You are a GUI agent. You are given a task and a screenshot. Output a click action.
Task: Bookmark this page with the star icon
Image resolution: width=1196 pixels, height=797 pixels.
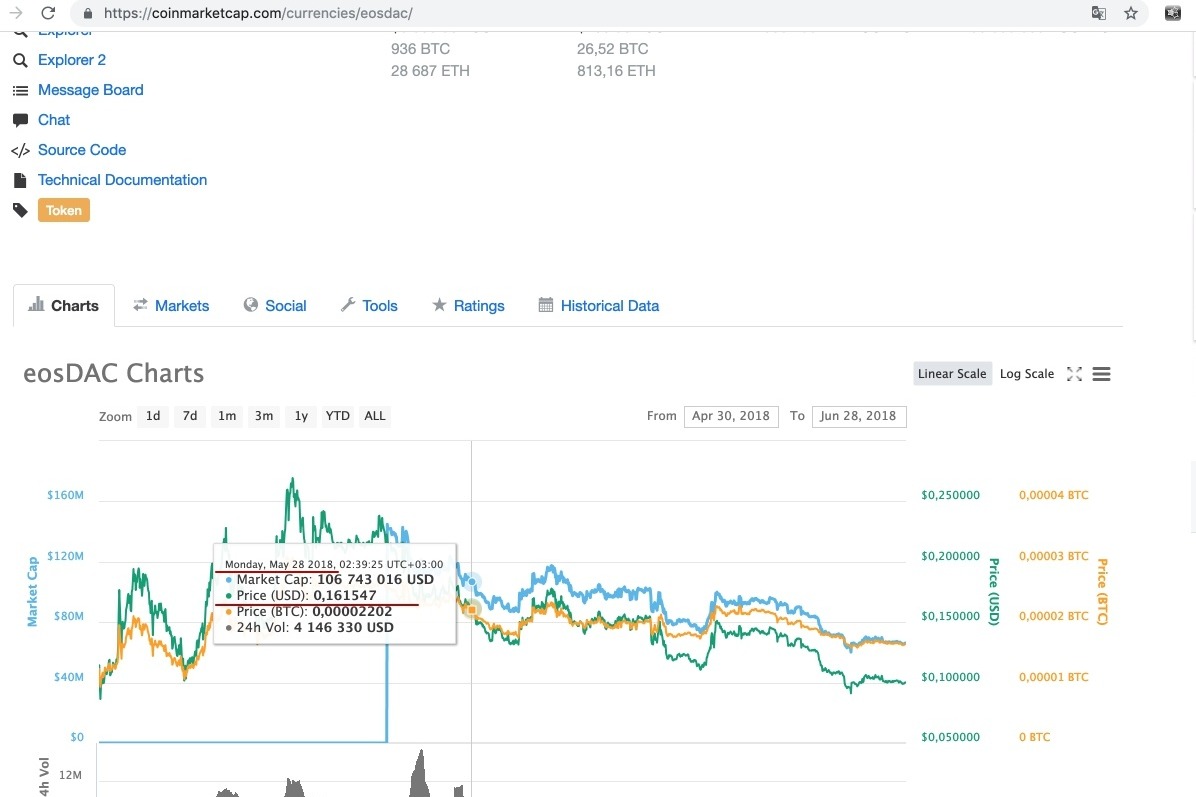[1130, 13]
